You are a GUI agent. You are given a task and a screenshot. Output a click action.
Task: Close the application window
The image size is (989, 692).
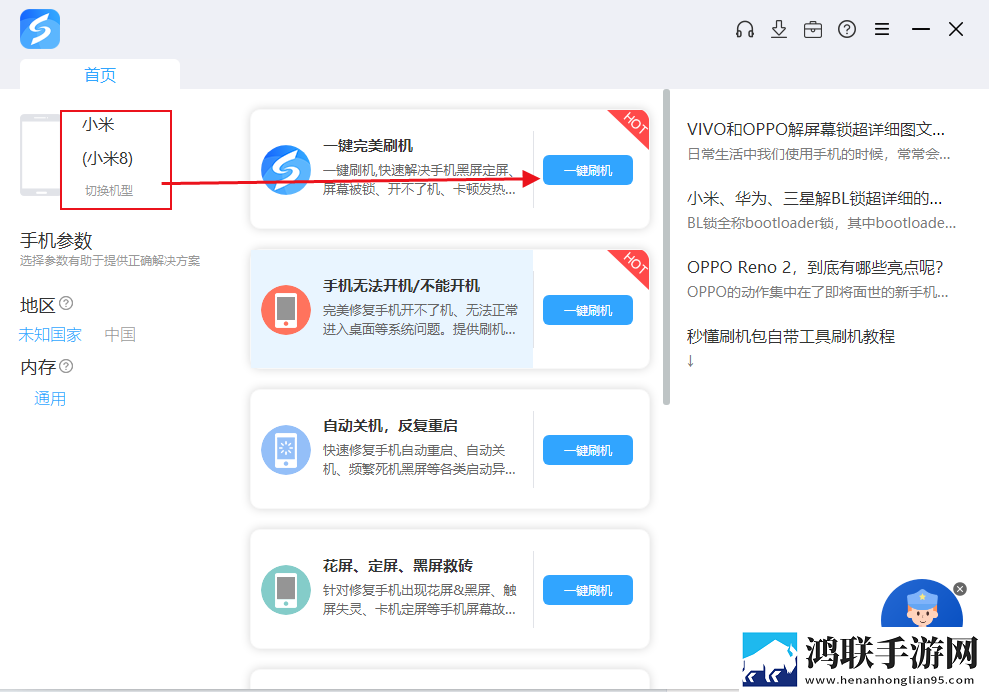(956, 29)
